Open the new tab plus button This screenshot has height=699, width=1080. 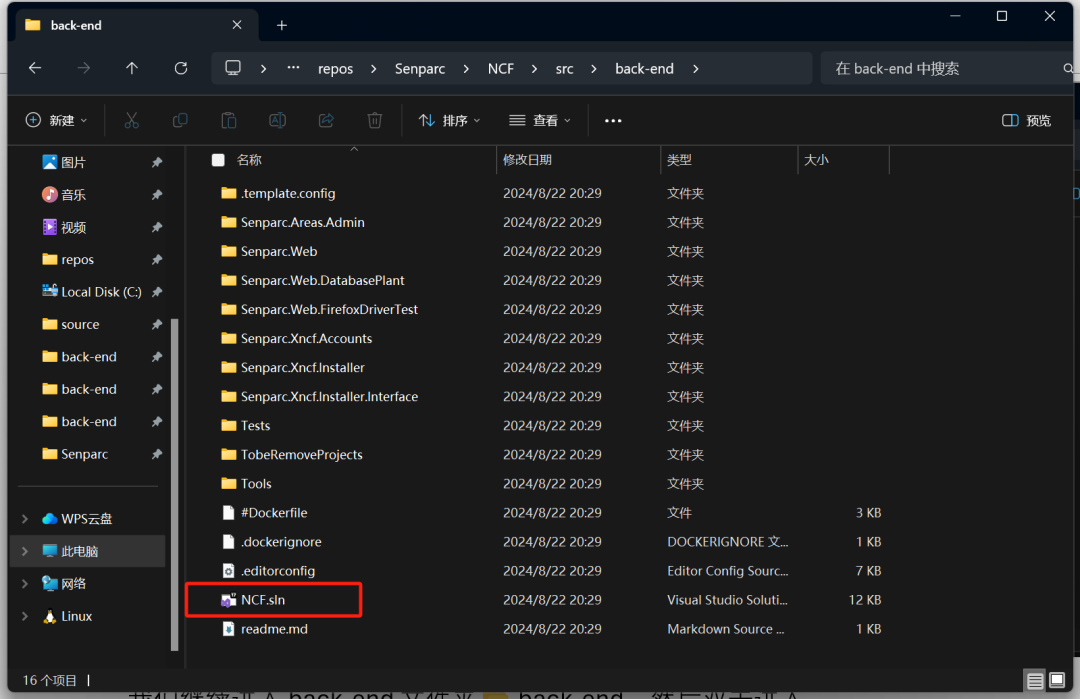pos(282,25)
